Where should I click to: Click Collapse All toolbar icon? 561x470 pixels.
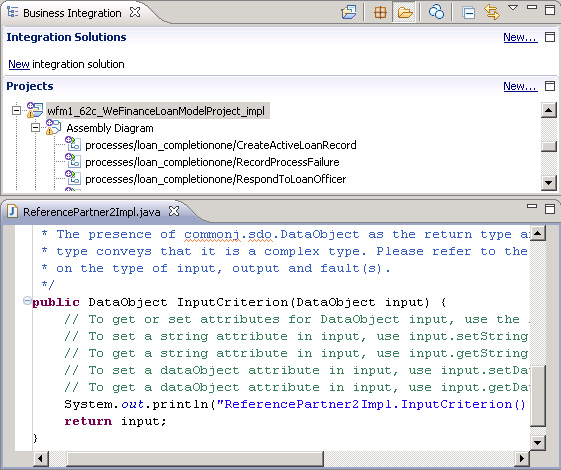468,13
